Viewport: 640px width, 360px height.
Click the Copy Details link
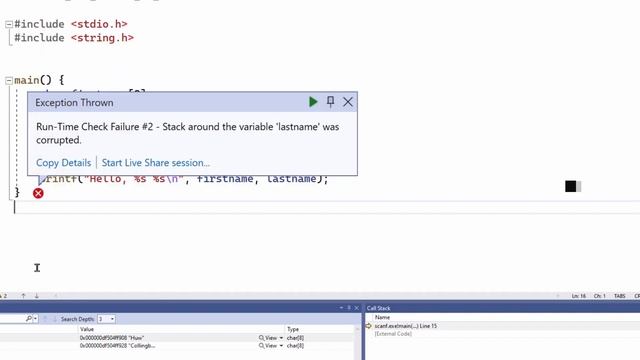coord(64,163)
